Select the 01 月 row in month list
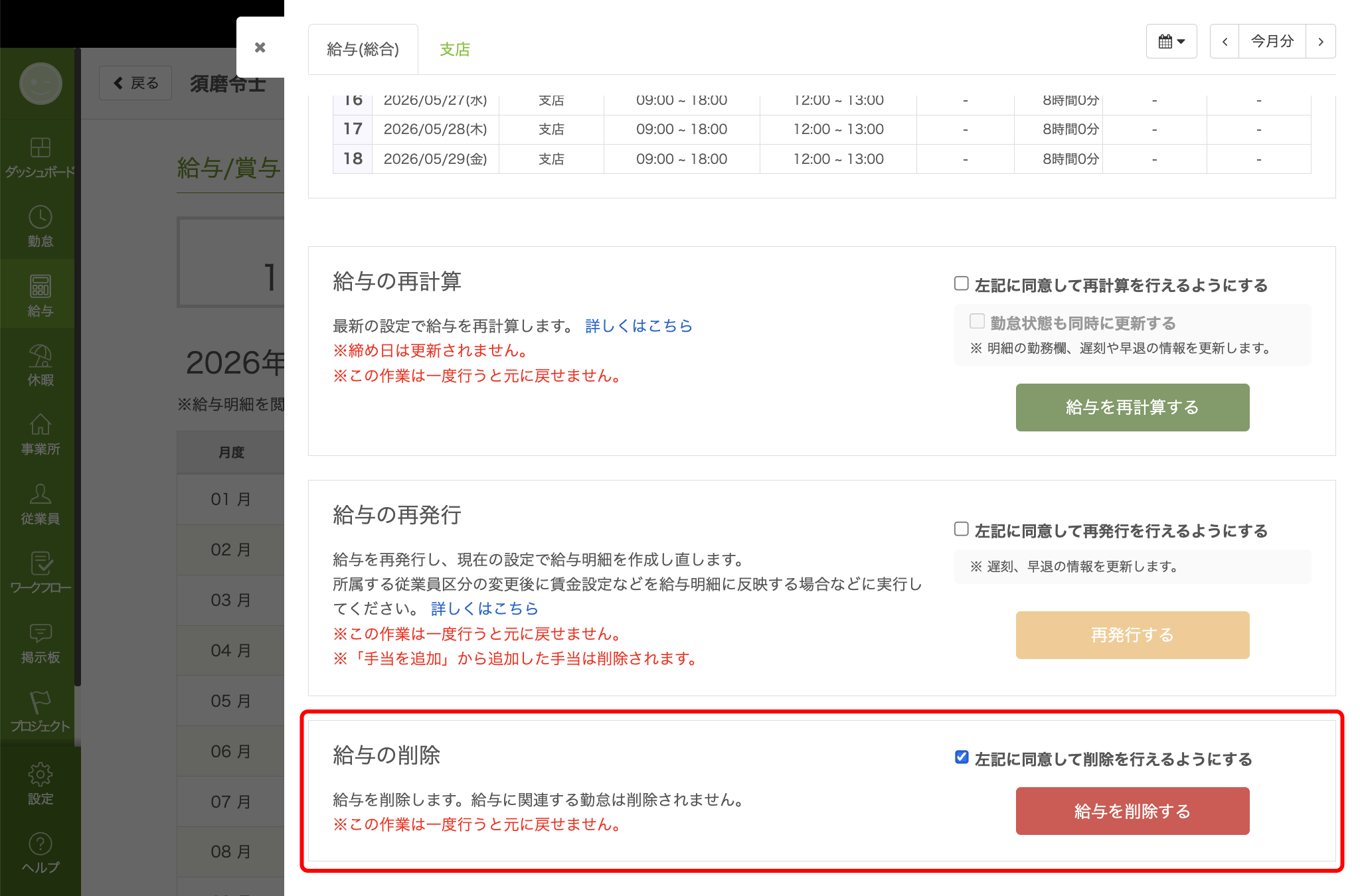Screen dimensions: 1360x896 pyautogui.click(x=230, y=499)
